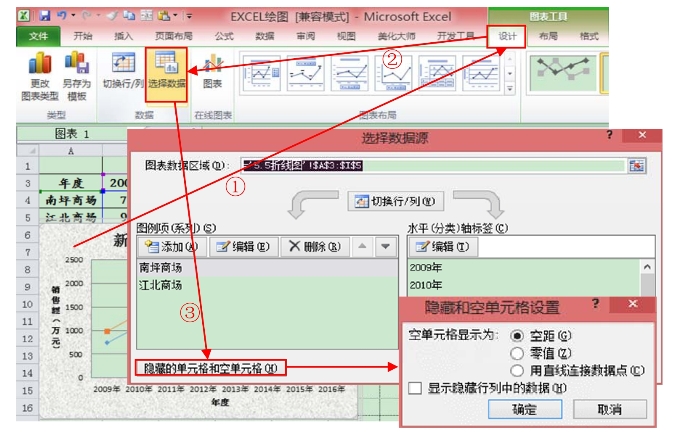Select 2009年 in axis labels list

[x=524, y=268]
